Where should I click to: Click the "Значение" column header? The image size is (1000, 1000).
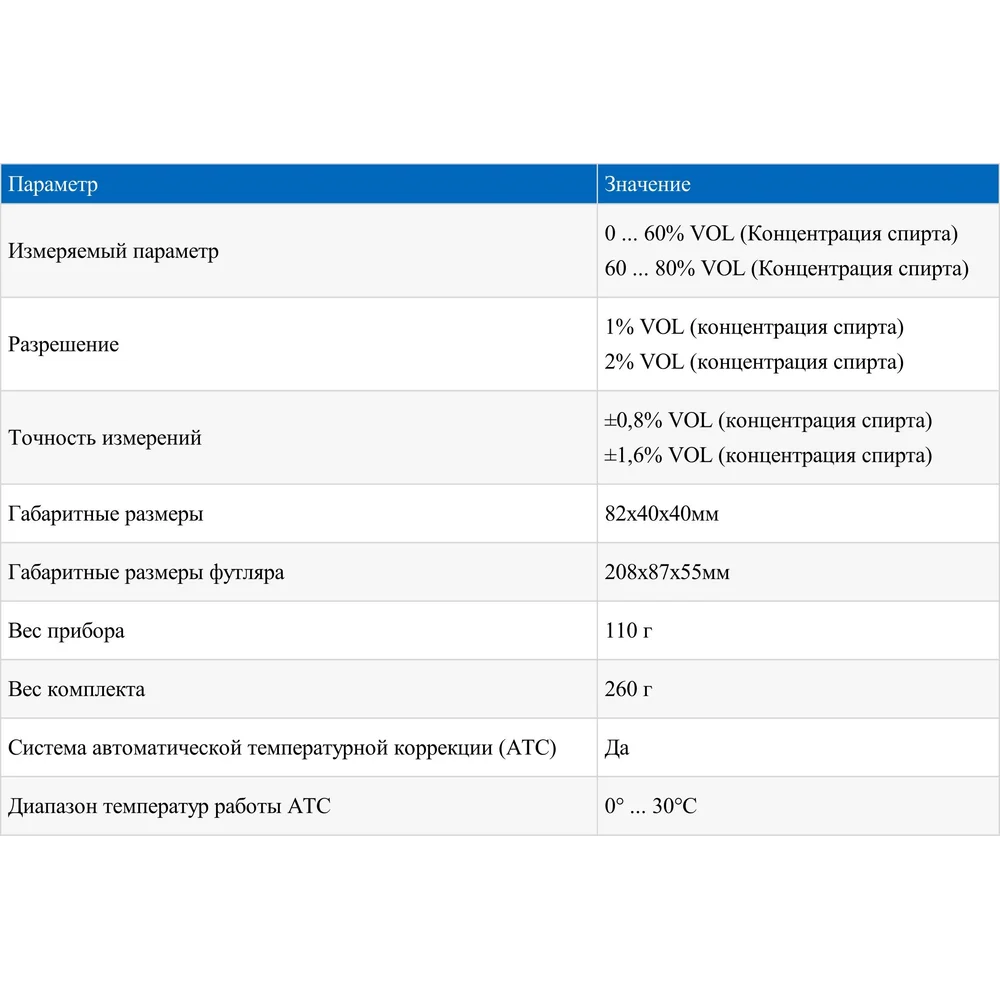(648, 185)
